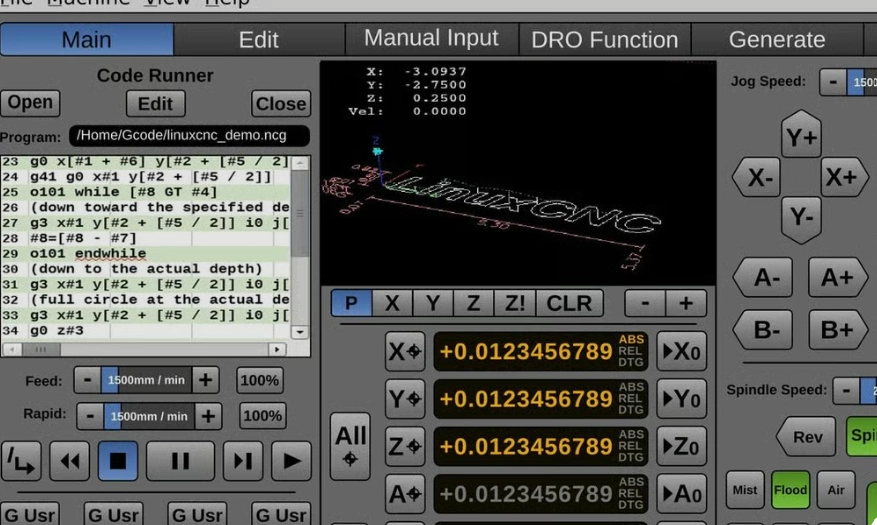Select G-code line 34 g0 z#3

(x=145, y=330)
